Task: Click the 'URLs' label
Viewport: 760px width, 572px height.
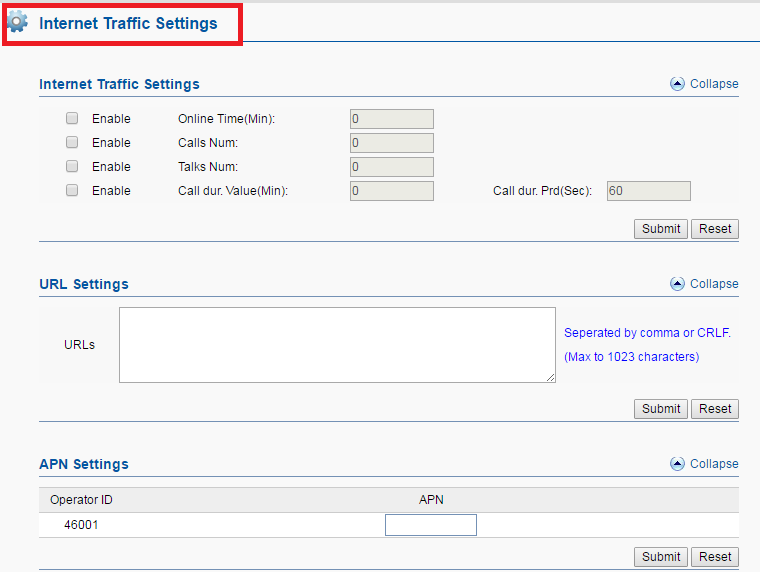Action: point(79,345)
